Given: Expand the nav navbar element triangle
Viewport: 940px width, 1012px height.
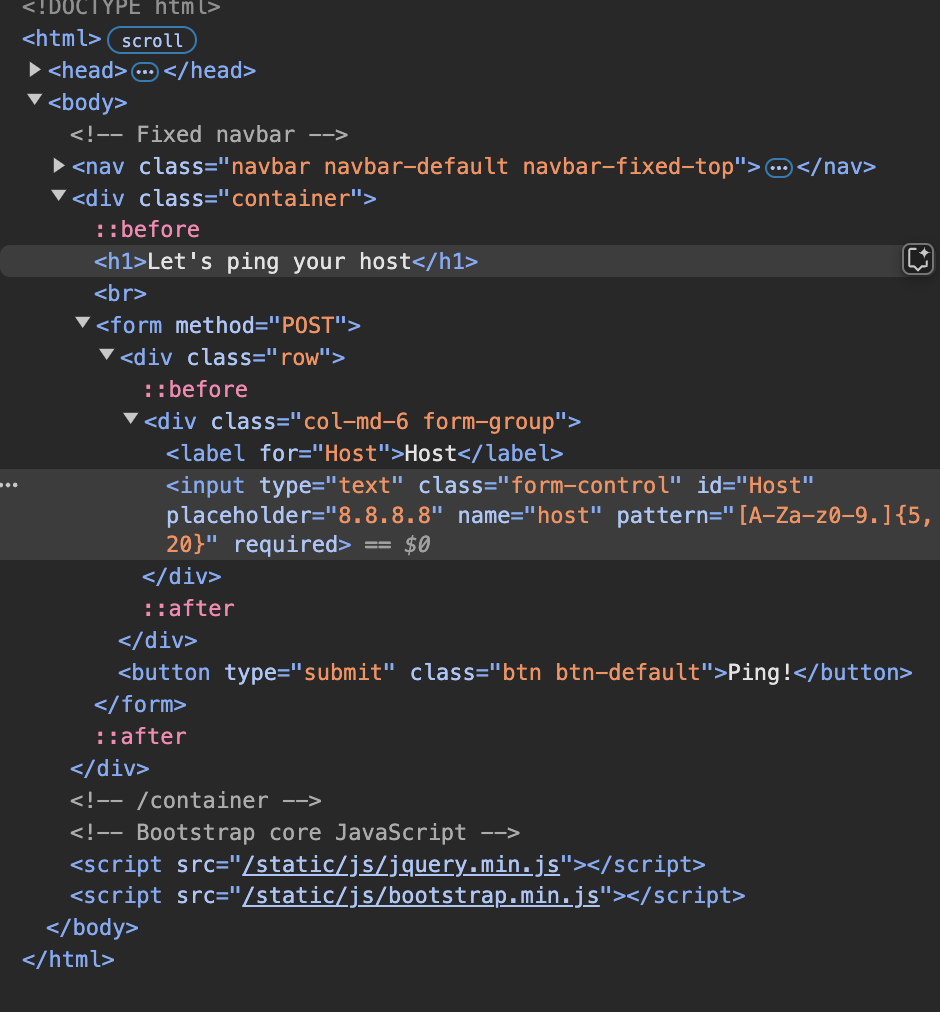Looking at the screenshot, I should [59, 166].
